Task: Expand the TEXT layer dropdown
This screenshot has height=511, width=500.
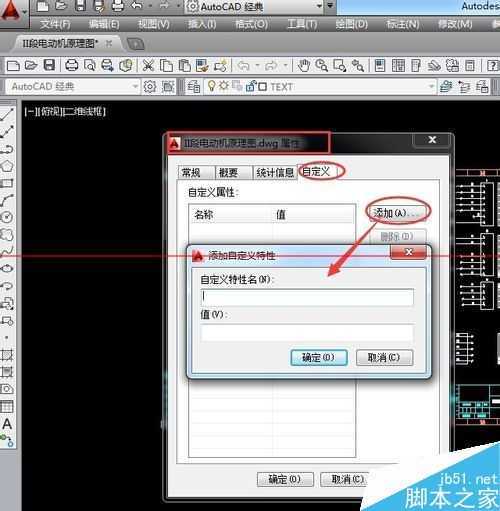Action: [431, 87]
